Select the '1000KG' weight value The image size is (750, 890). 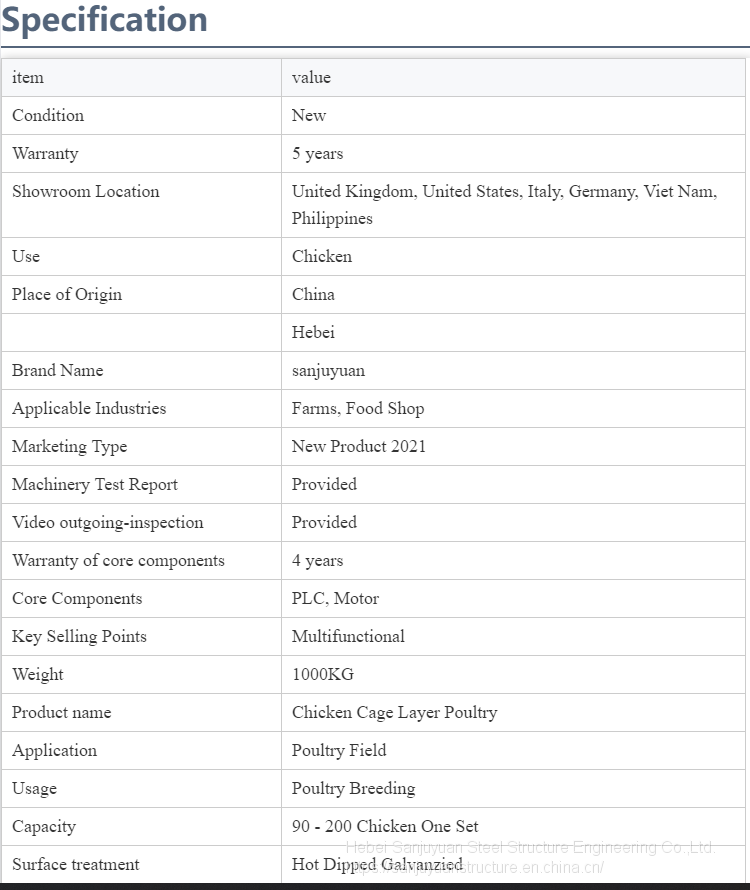tap(323, 675)
